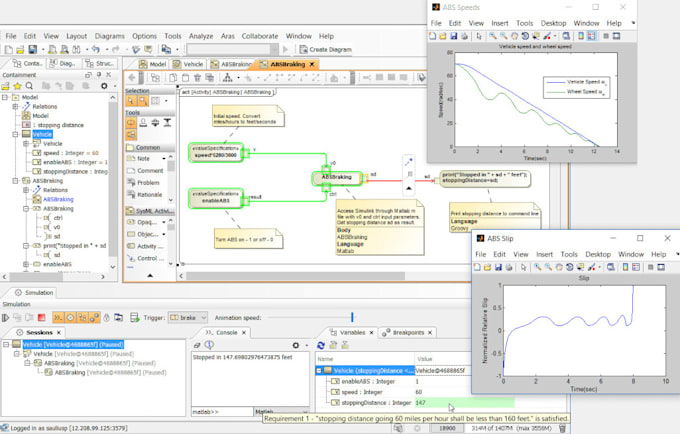Switch to the Console tab

point(226,333)
